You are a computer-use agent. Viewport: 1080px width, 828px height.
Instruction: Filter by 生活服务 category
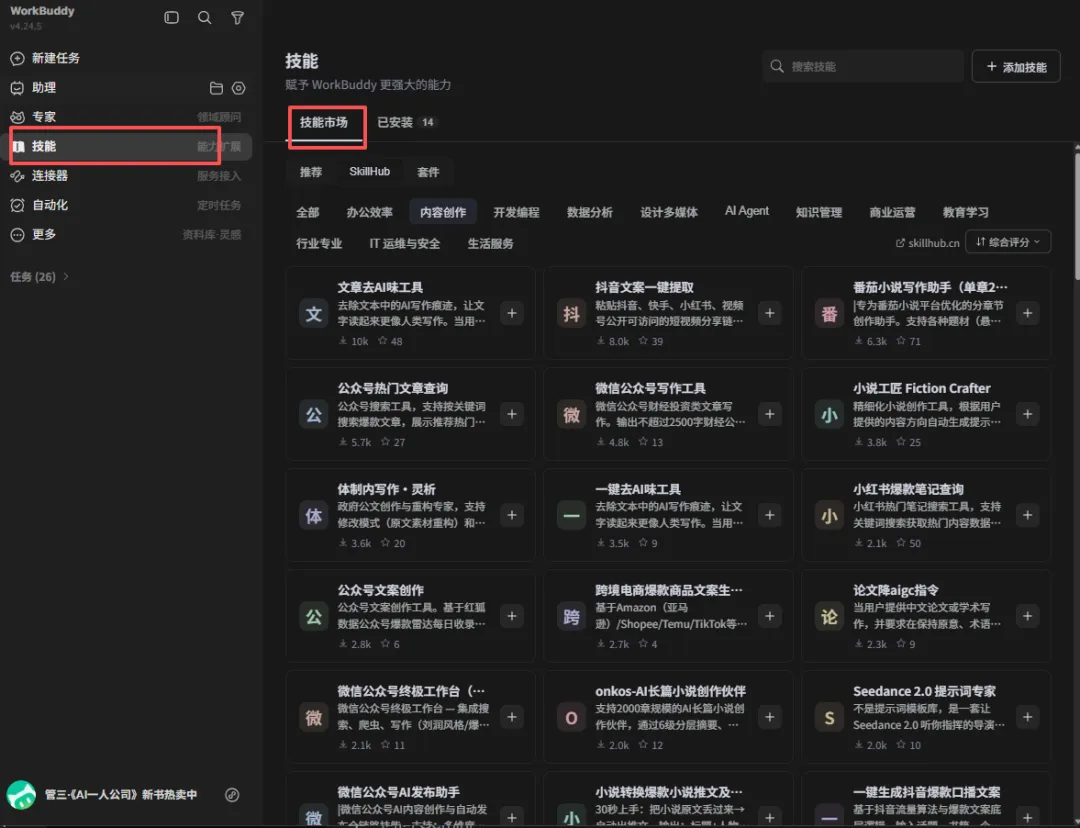point(490,243)
